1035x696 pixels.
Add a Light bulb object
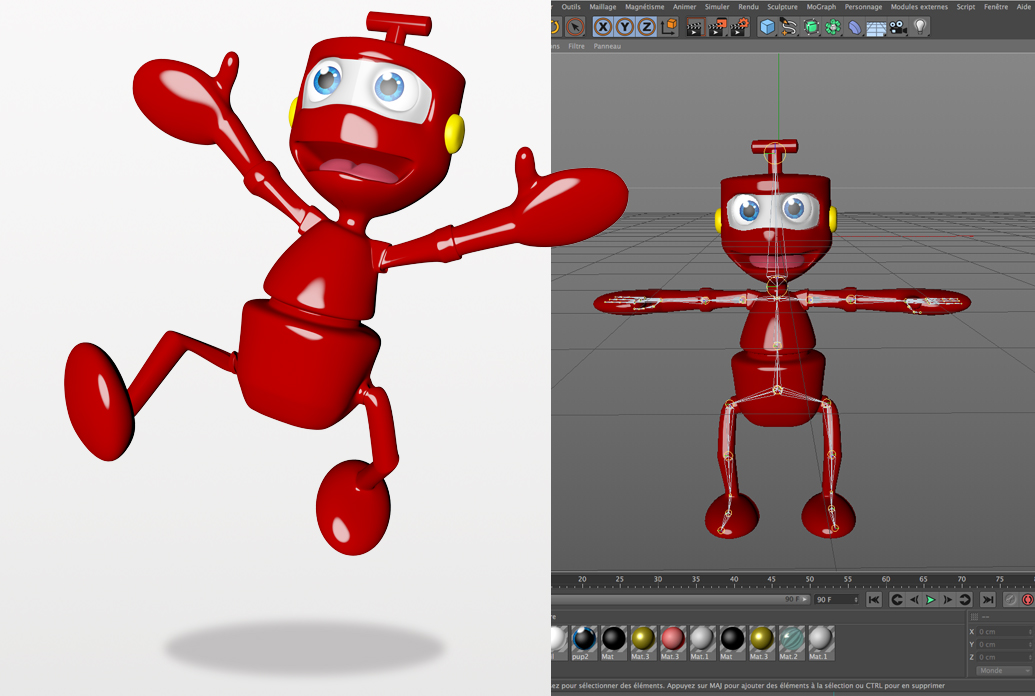click(x=919, y=26)
